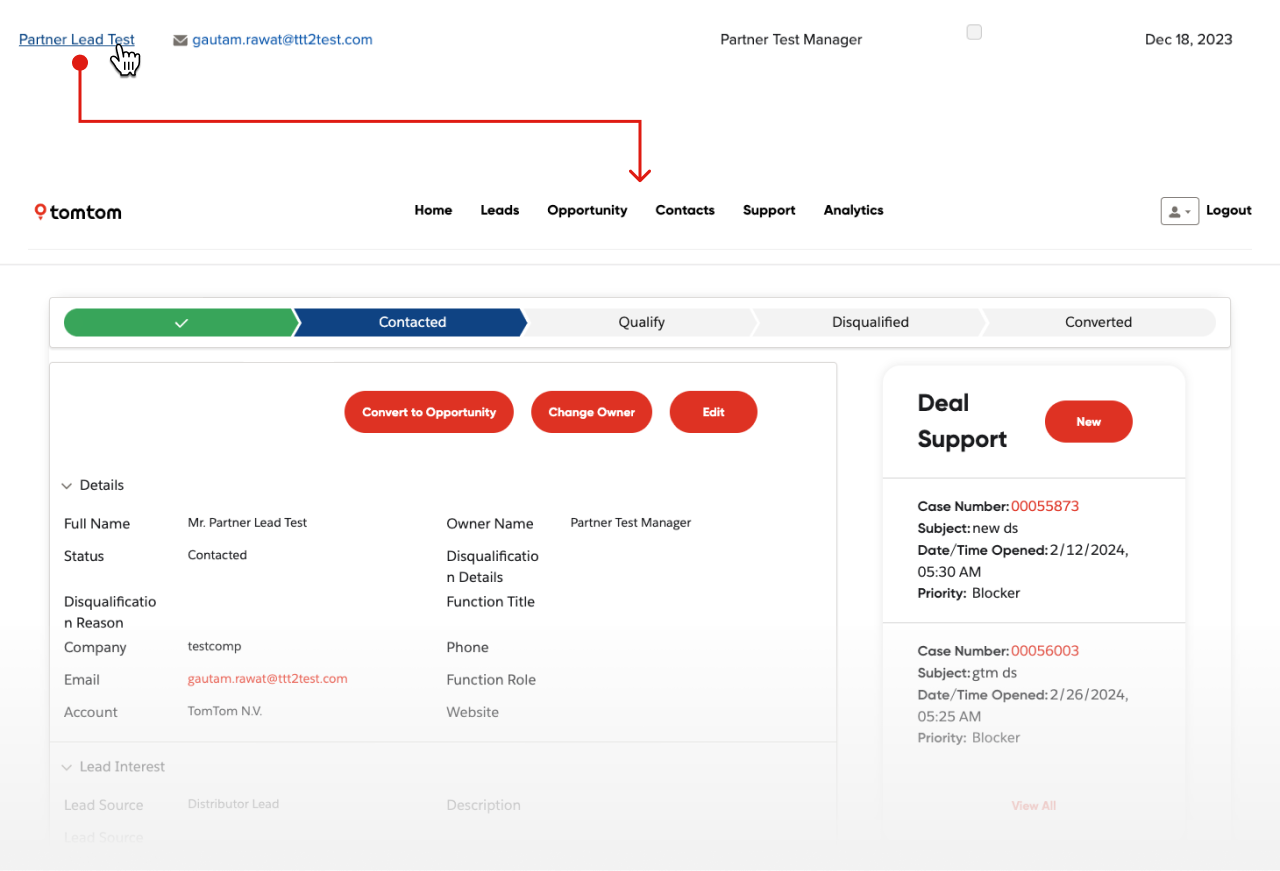Click View All in Deal Support

(x=1033, y=805)
